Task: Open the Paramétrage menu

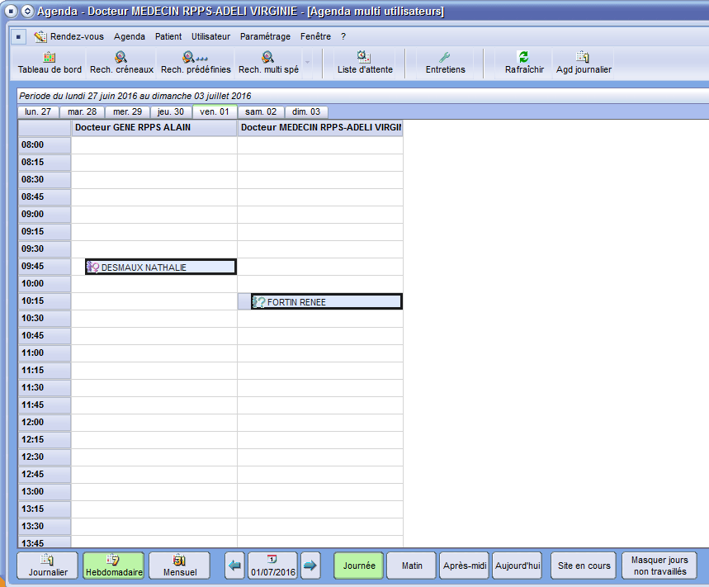Action: point(265,37)
